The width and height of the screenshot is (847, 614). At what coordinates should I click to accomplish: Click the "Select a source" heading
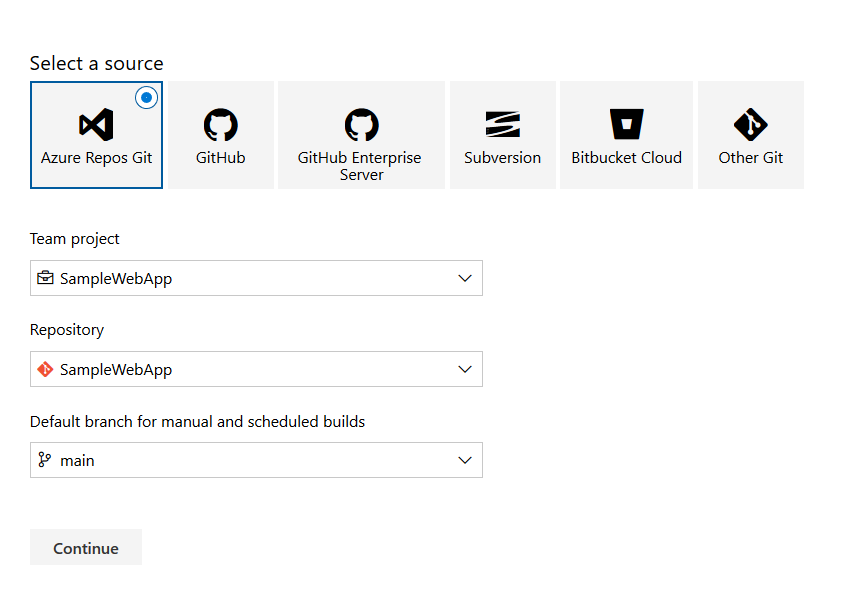(x=97, y=64)
